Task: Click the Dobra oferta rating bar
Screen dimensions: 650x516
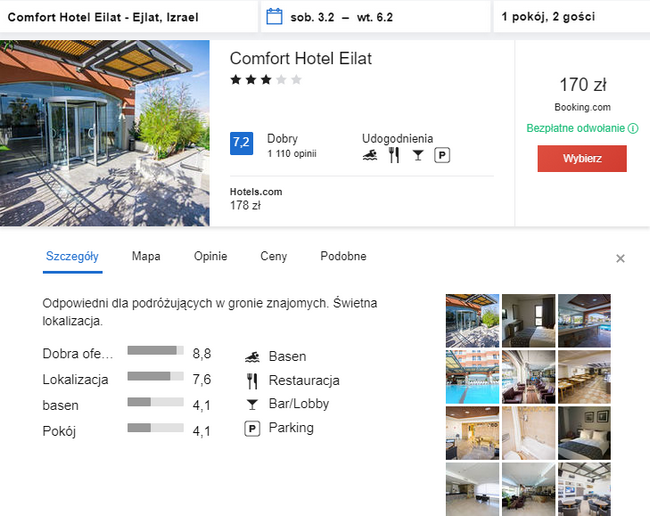Action: 155,351
